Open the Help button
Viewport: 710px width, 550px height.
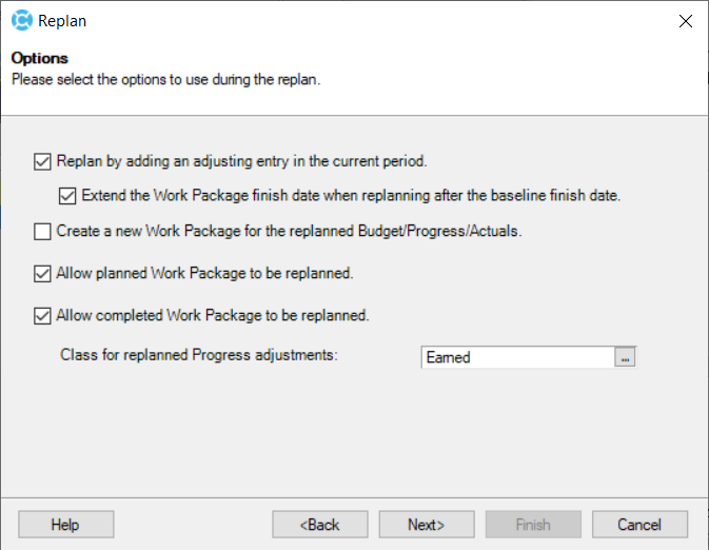(x=66, y=525)
